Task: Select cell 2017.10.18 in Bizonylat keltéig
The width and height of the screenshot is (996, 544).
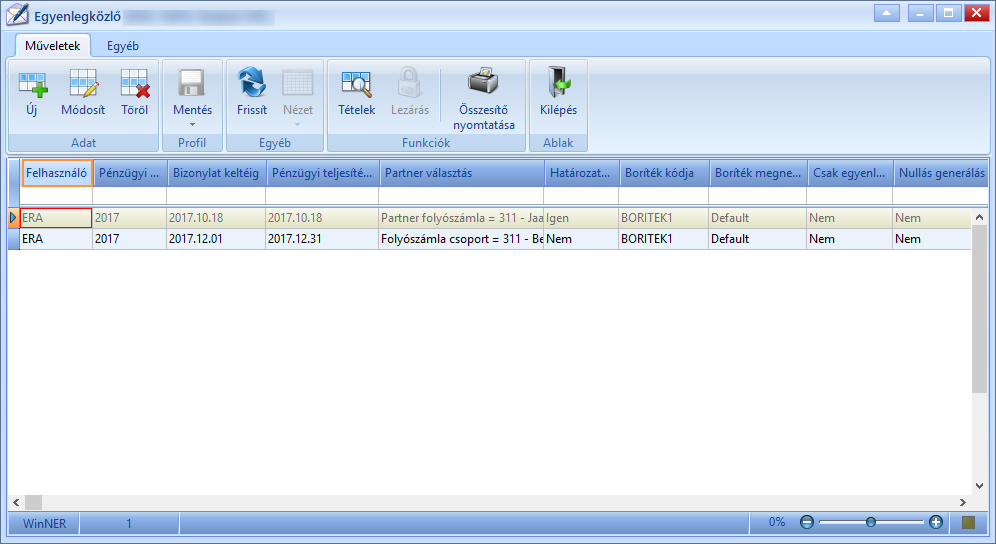Action: (216, 218)
